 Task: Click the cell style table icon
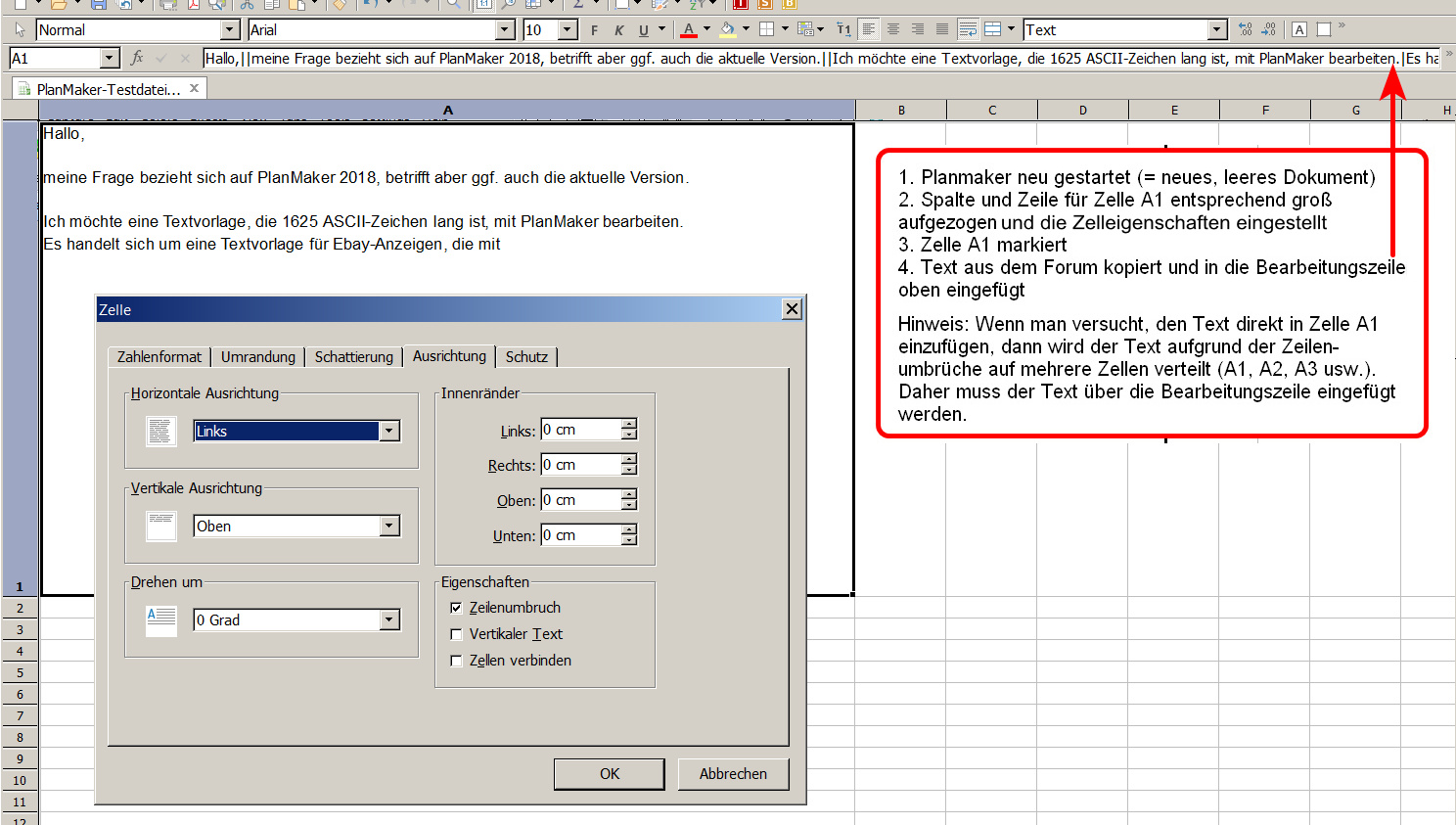[x=805, y=30]
